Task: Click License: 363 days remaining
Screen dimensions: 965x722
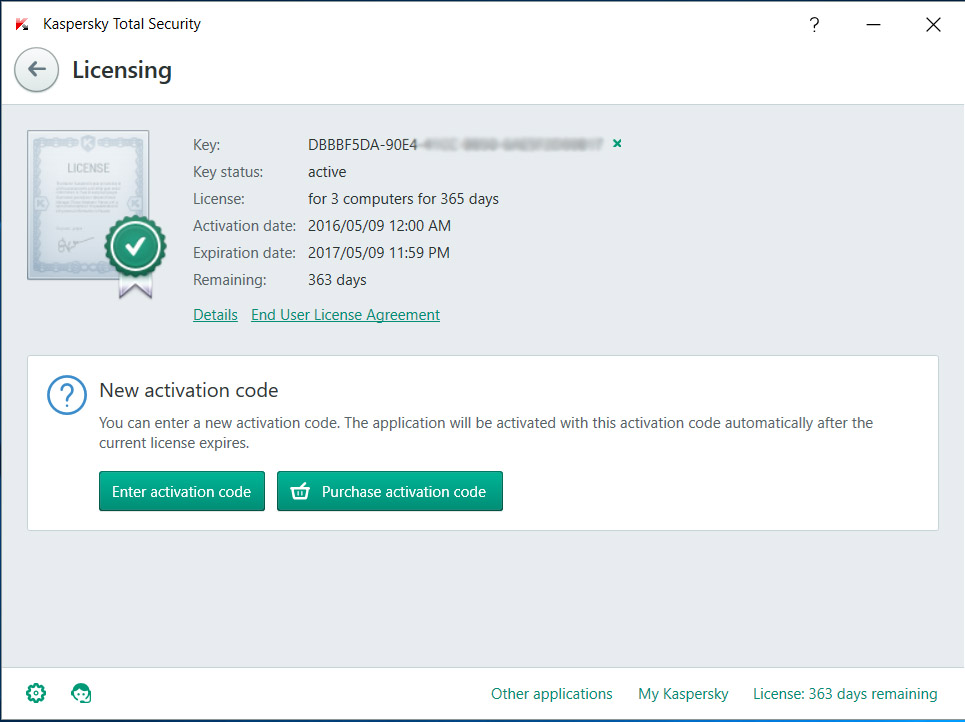Action: pos(845,694)
